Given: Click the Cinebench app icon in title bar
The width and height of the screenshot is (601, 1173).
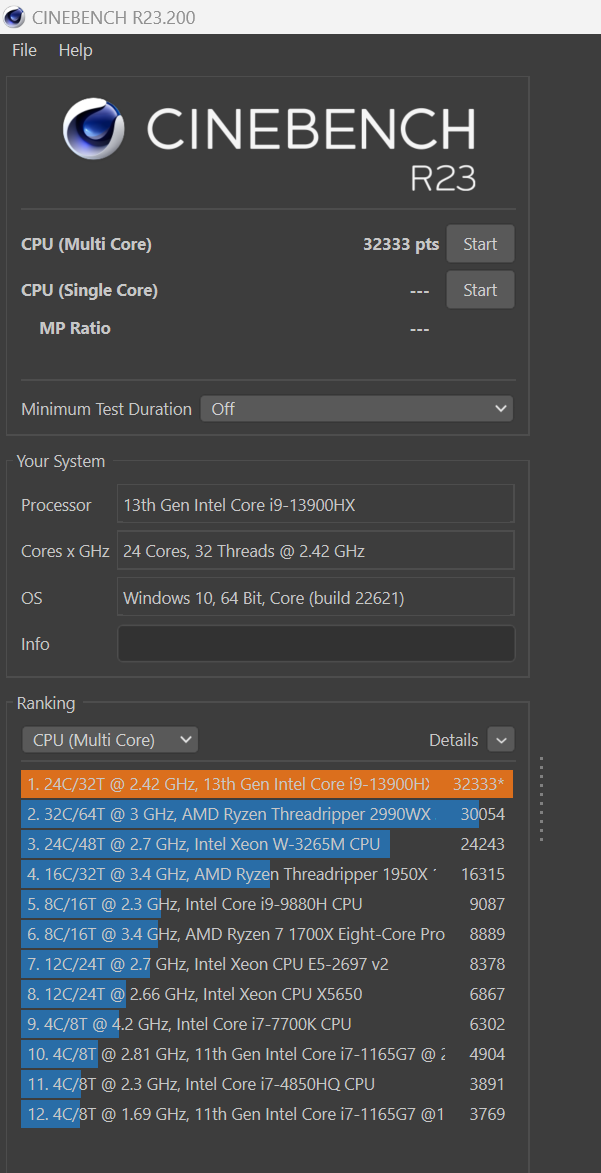Looking at the screenshot, I should (14, 17).
